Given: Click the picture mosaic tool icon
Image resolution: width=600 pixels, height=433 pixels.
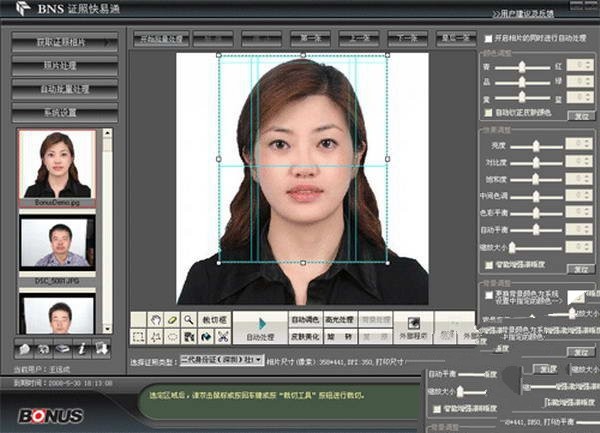Looking at the screenshot, I should point(189,337).
